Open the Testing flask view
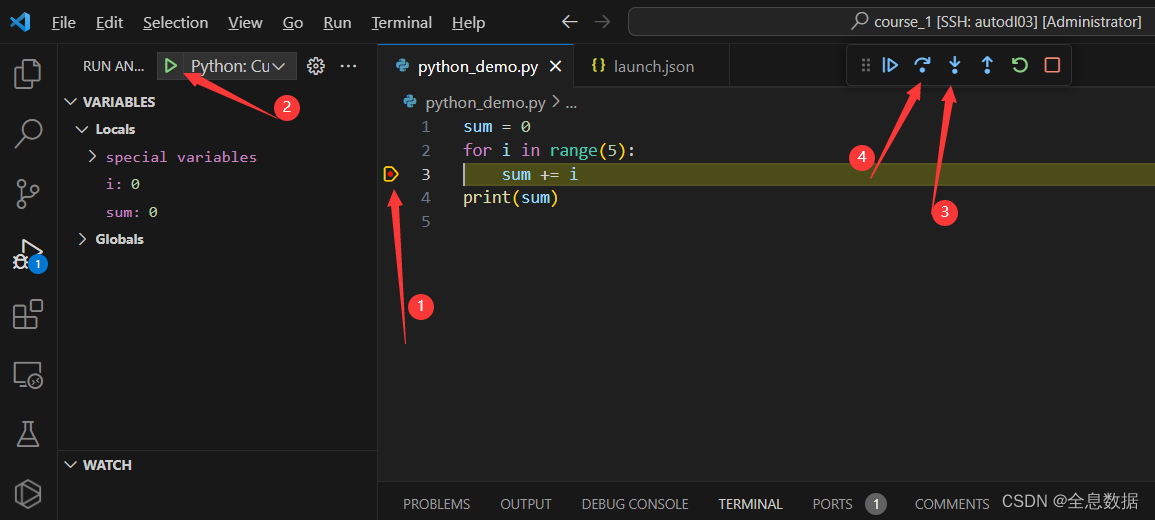Viewport: 1155px width, 520px height. pyautogui.click(x=28, y=435)
